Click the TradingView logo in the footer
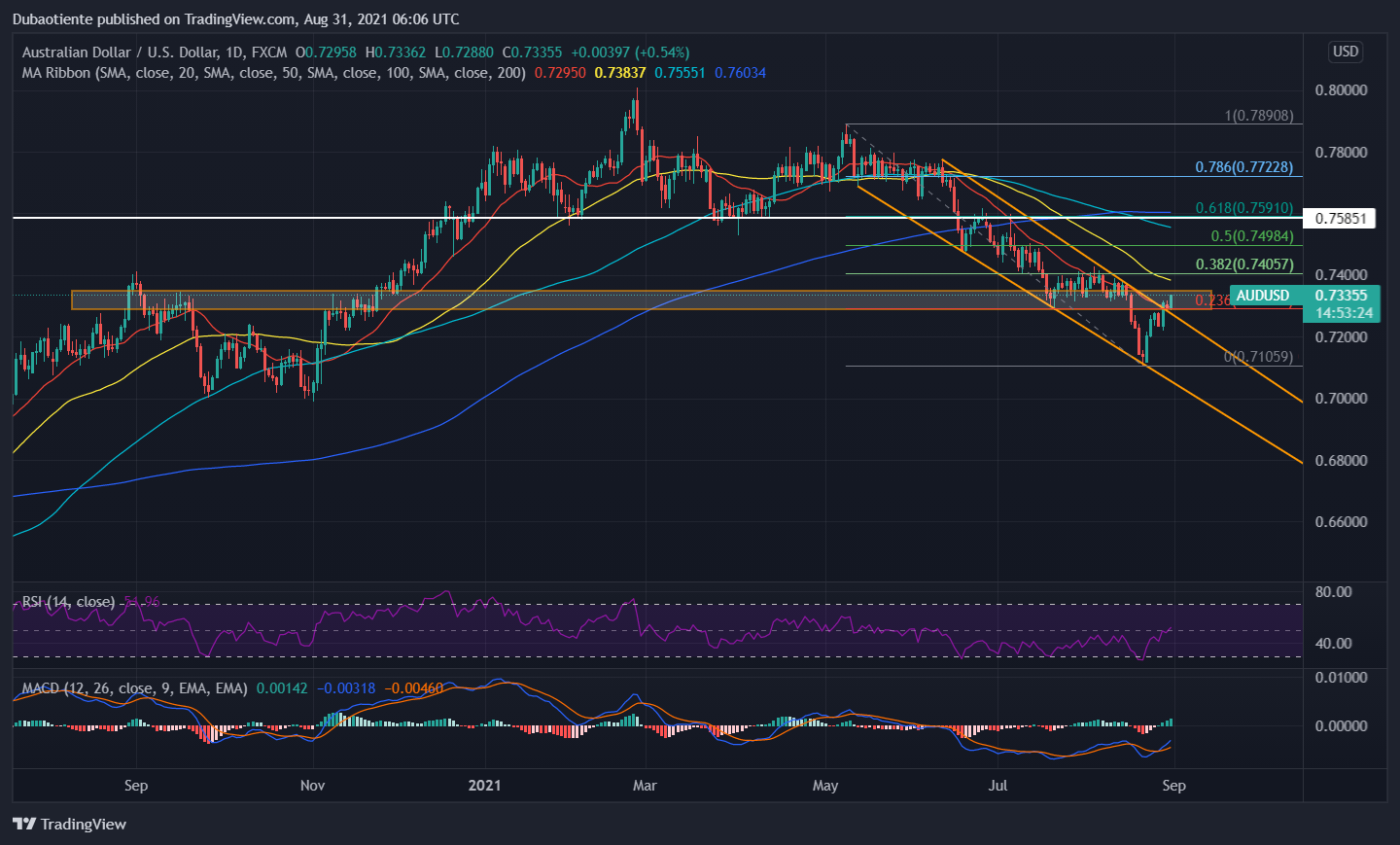The image size is (1400, 845). pos(70,824)
